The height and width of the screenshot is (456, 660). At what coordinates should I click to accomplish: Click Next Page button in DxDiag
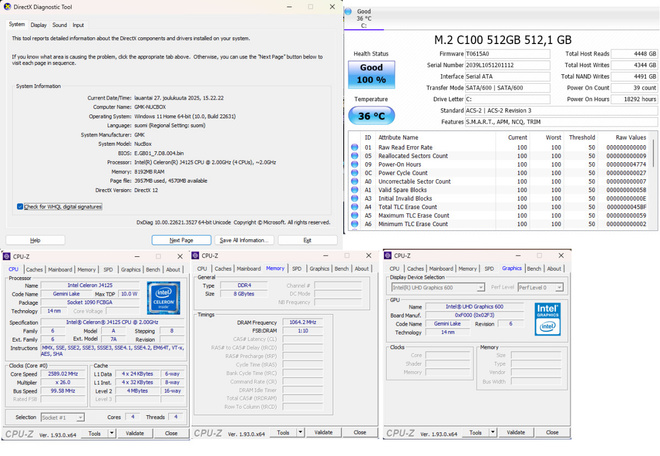coord(181,240)
